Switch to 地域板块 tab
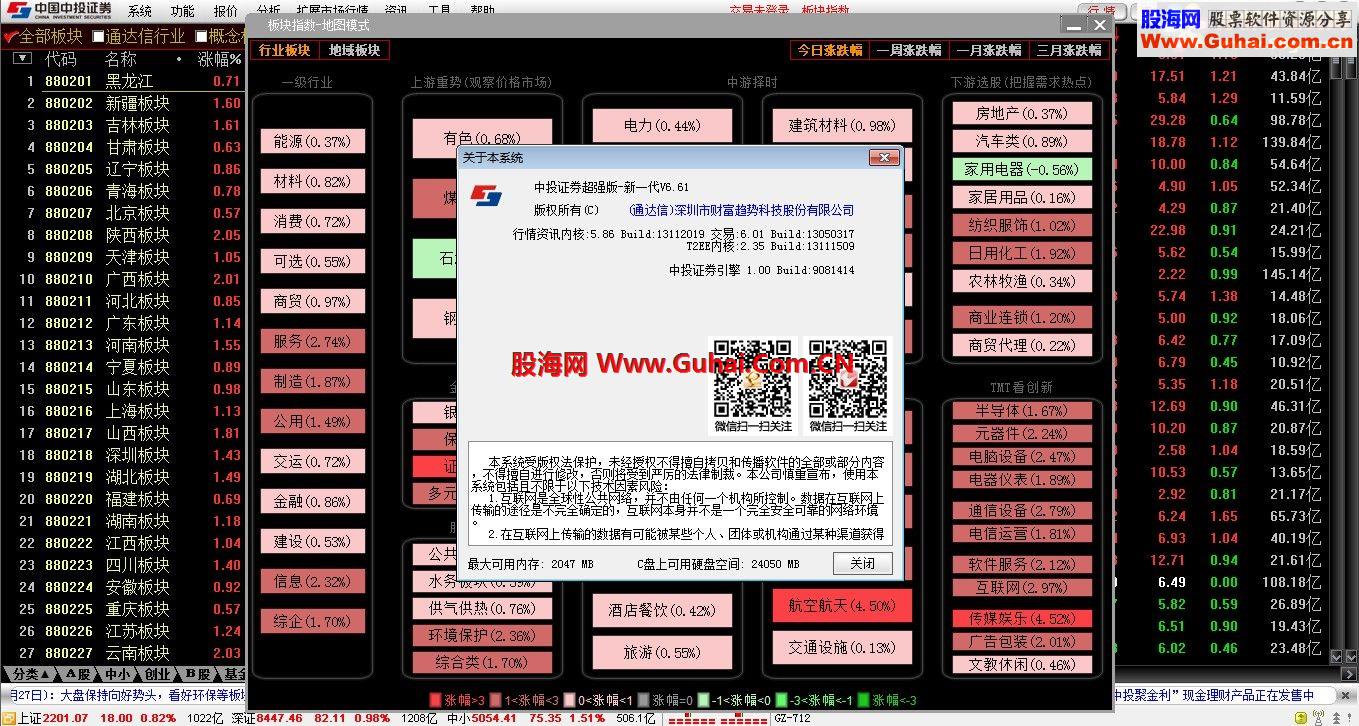 [354, 50]
